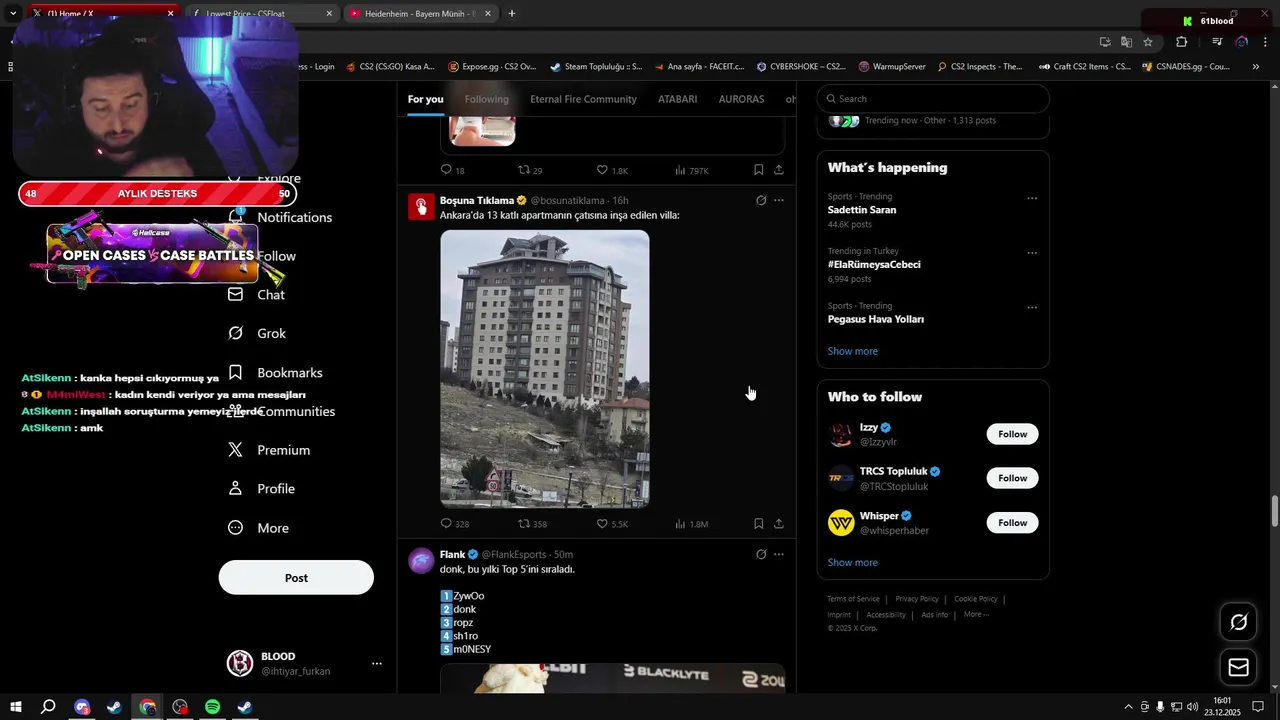Open new browser tab

[512, 14]
